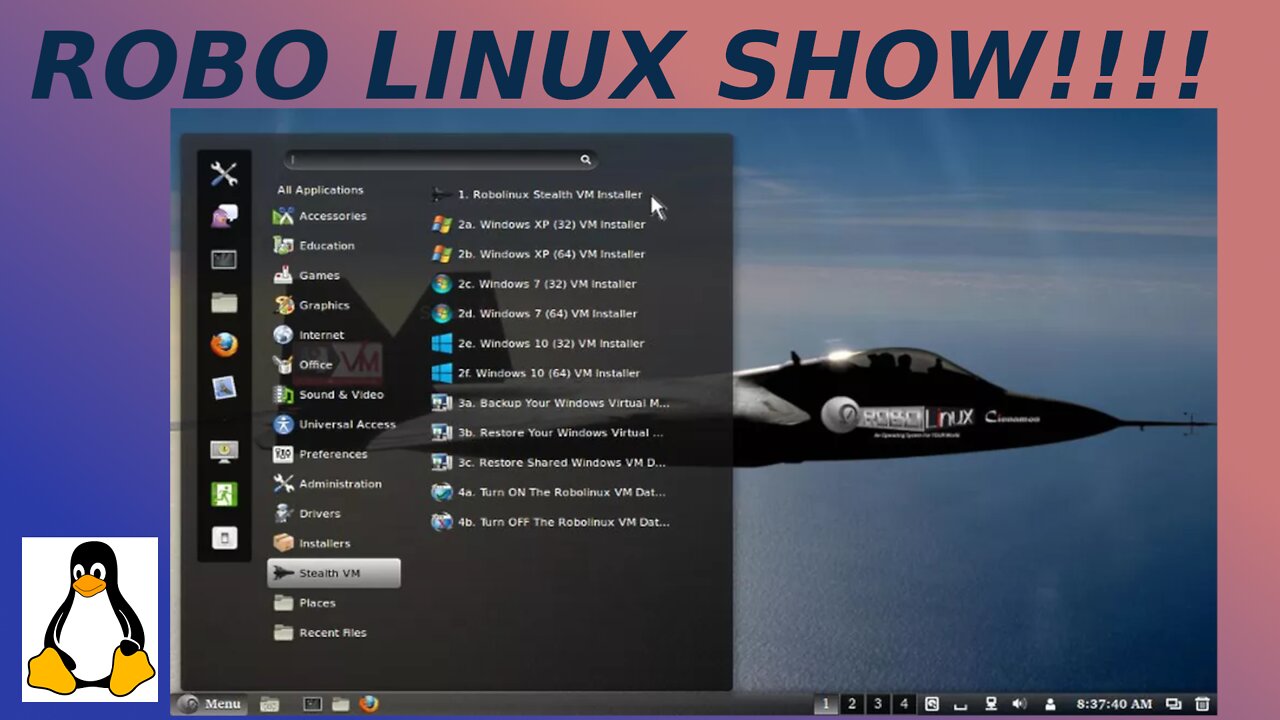Open 3a. Backup Your Windows Virtual Machine

pos(550,403)
